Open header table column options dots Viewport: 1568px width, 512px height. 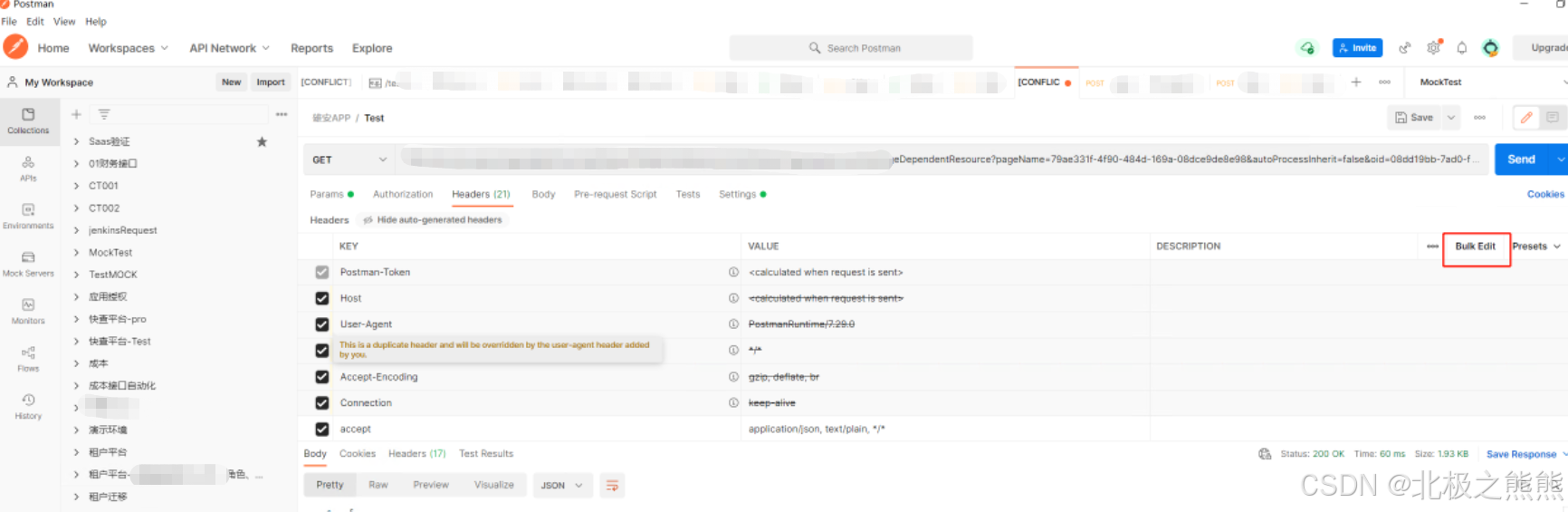[x=1432, y=246]
